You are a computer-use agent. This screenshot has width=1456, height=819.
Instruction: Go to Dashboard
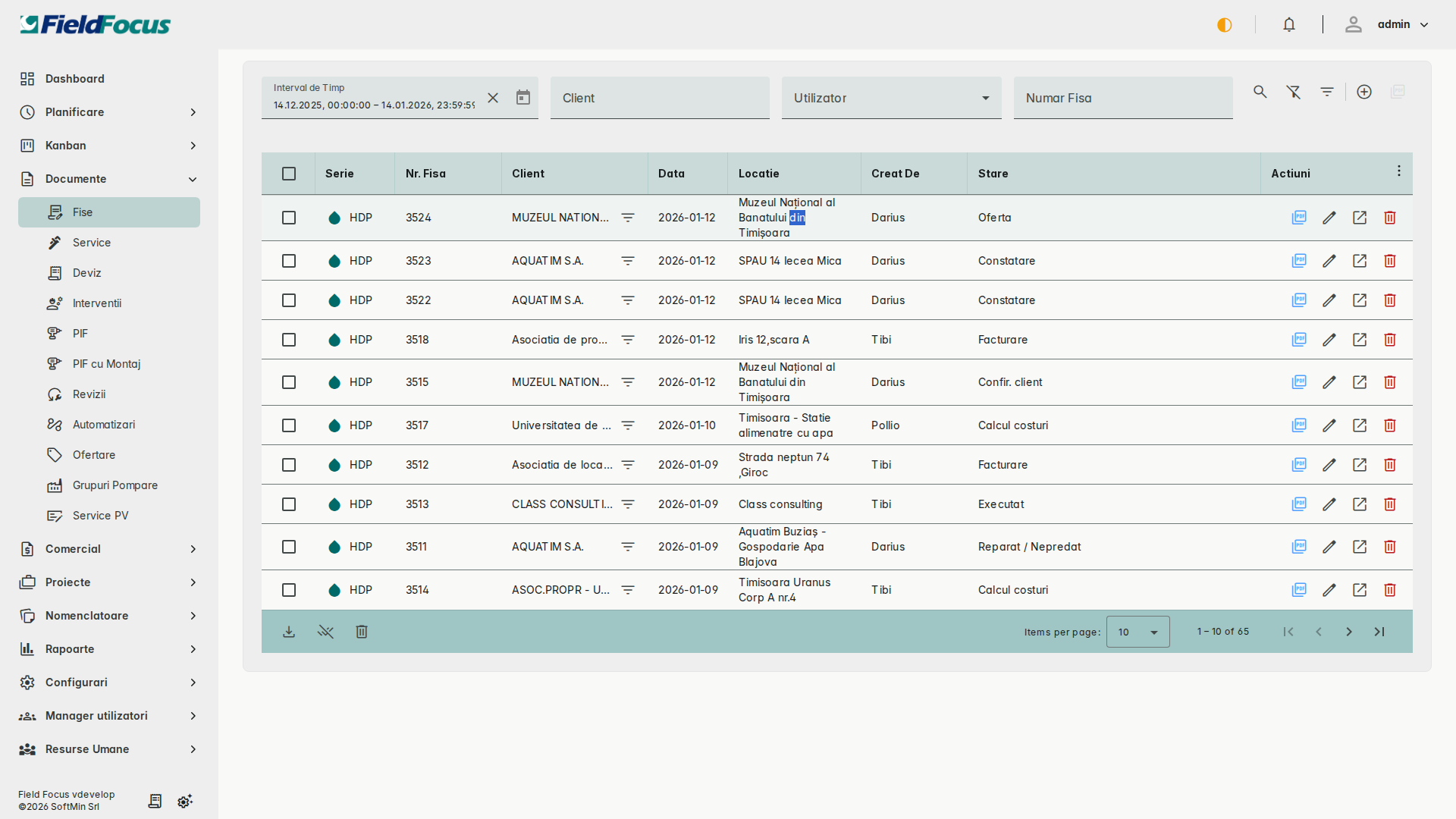(x=75, y=79)
